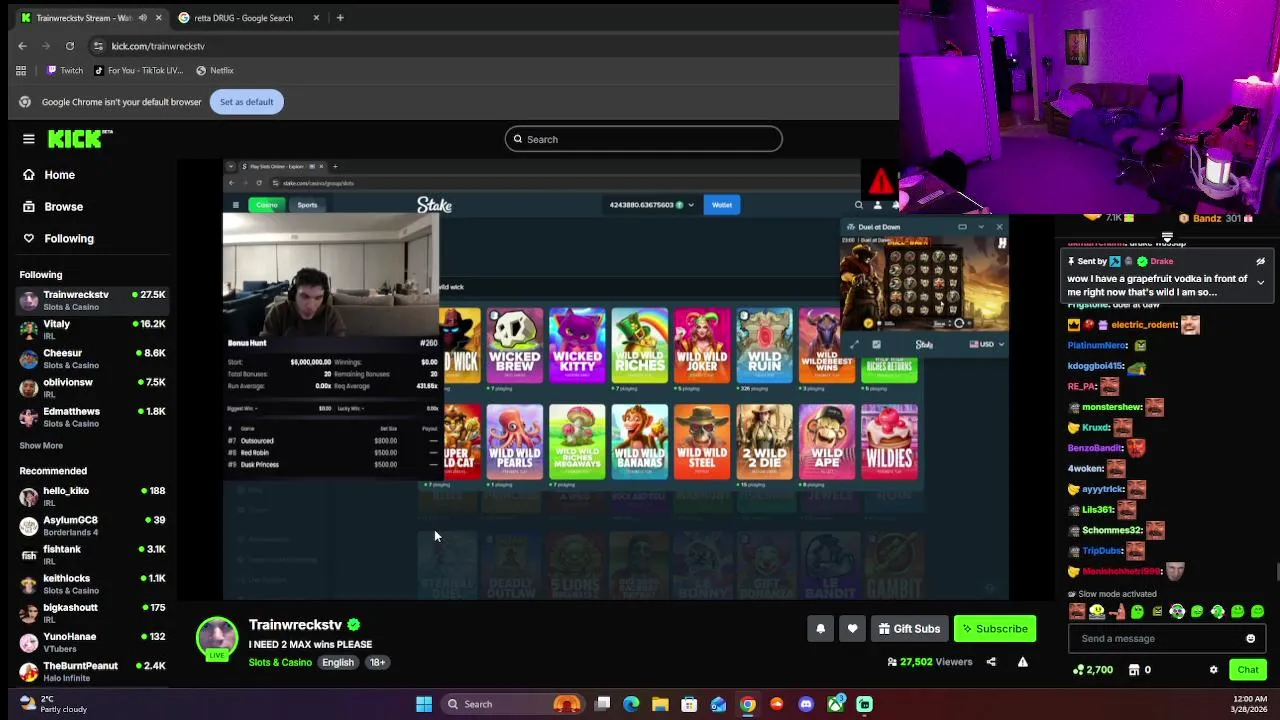Toggle the heart follow button
Viewport: 1280px width, 720px height.
852,629
